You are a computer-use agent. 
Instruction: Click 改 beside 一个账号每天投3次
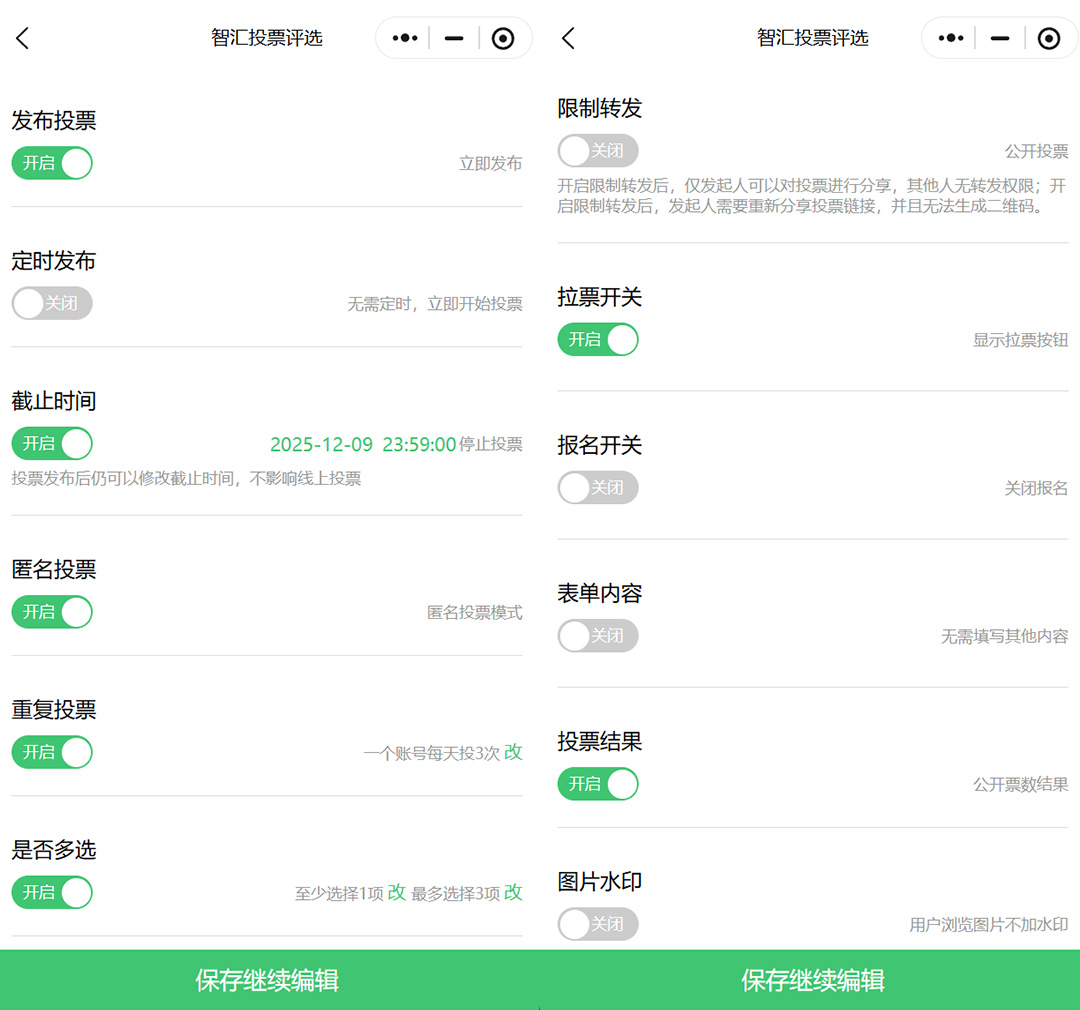click(x=513, y=752)
